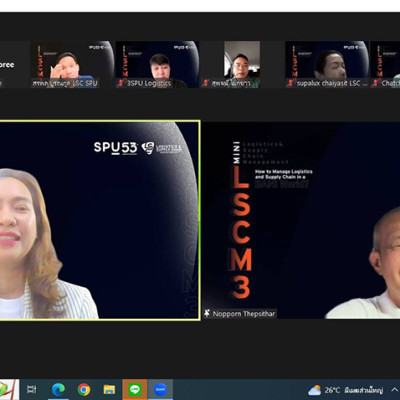Open Google Chrome from the taskbar
400x400 pixels.
[x=84, y=389]
